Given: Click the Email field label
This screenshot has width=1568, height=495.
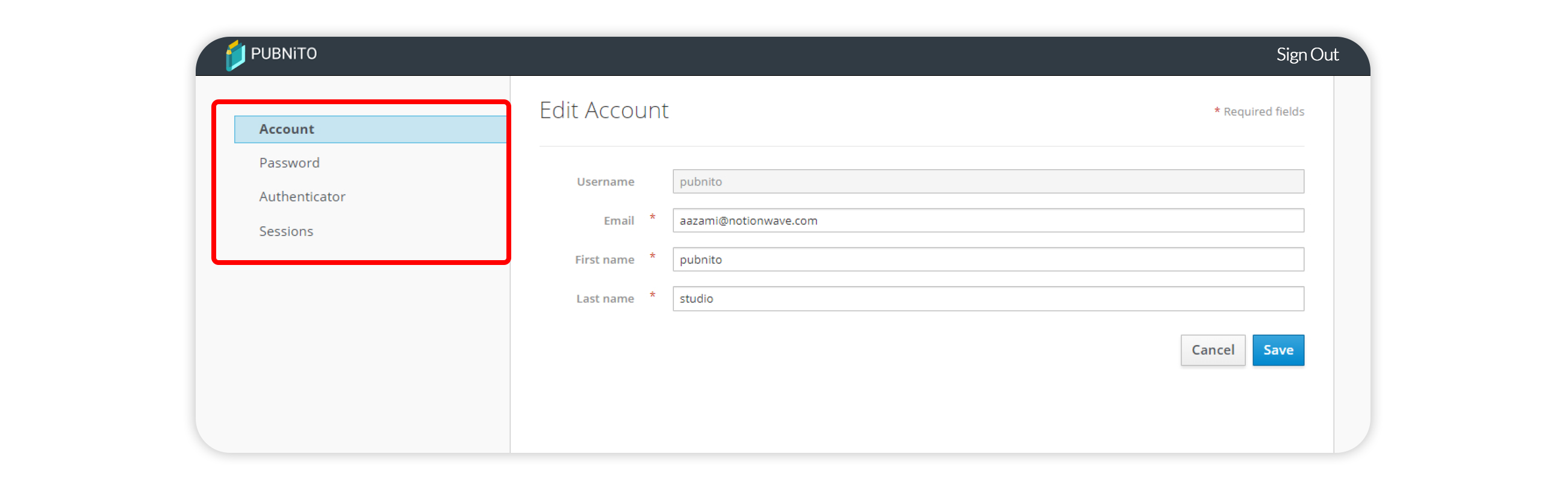Looking at the screenshot, I should [x=618, y=220].
